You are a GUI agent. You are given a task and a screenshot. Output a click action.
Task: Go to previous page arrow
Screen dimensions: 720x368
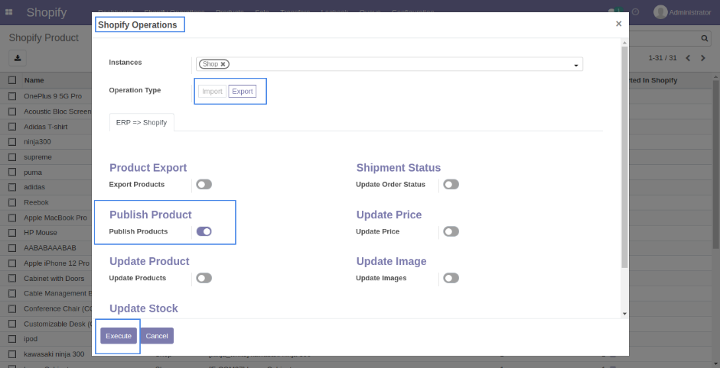click(x=688, y=58)
